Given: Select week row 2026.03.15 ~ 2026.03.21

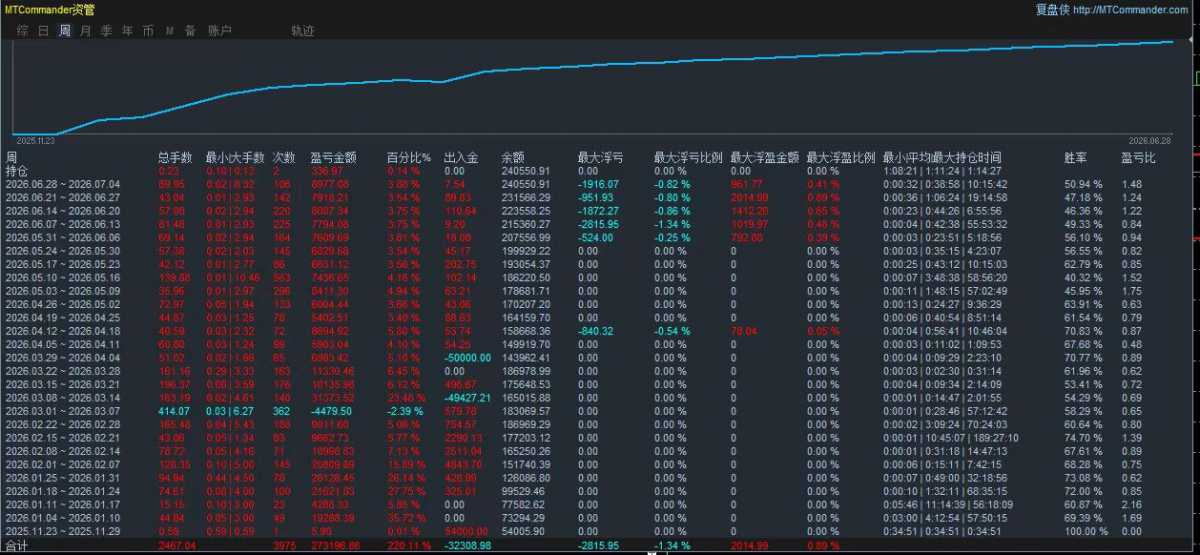Looking at the screenshot, I should pos(62,382).
